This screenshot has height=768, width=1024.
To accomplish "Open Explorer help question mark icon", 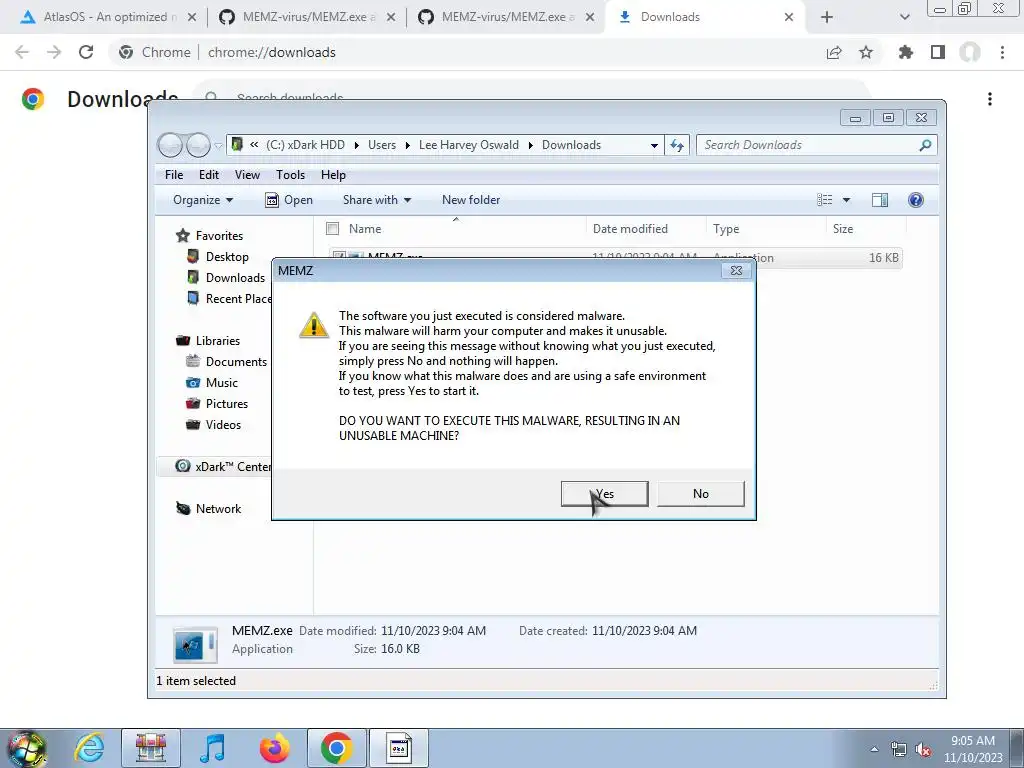I will point(916,200).
